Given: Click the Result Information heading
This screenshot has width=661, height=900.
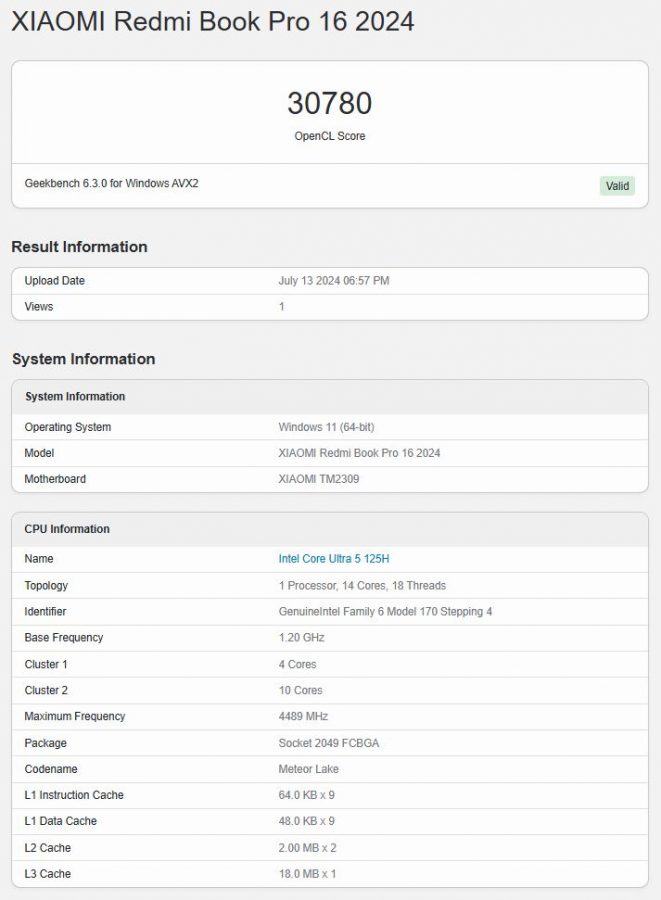Looking at the screenshot, I should click(80, 247).
